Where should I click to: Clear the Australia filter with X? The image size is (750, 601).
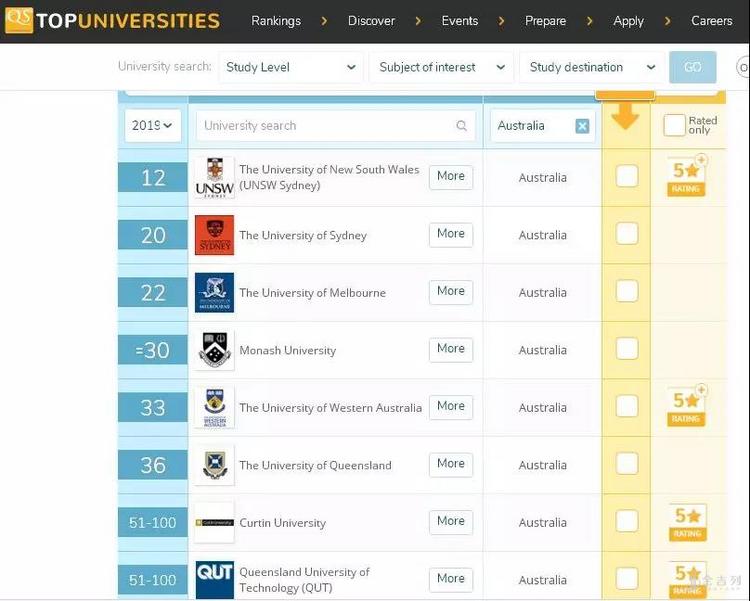[582, 126]
